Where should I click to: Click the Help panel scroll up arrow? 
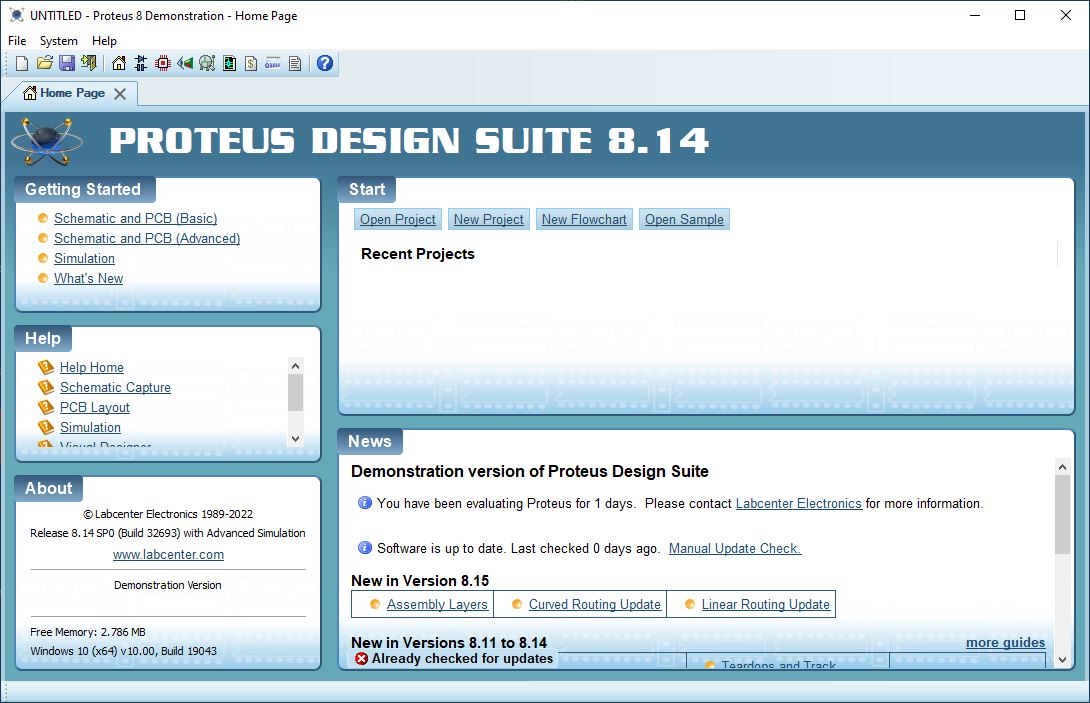pos(295,366)
